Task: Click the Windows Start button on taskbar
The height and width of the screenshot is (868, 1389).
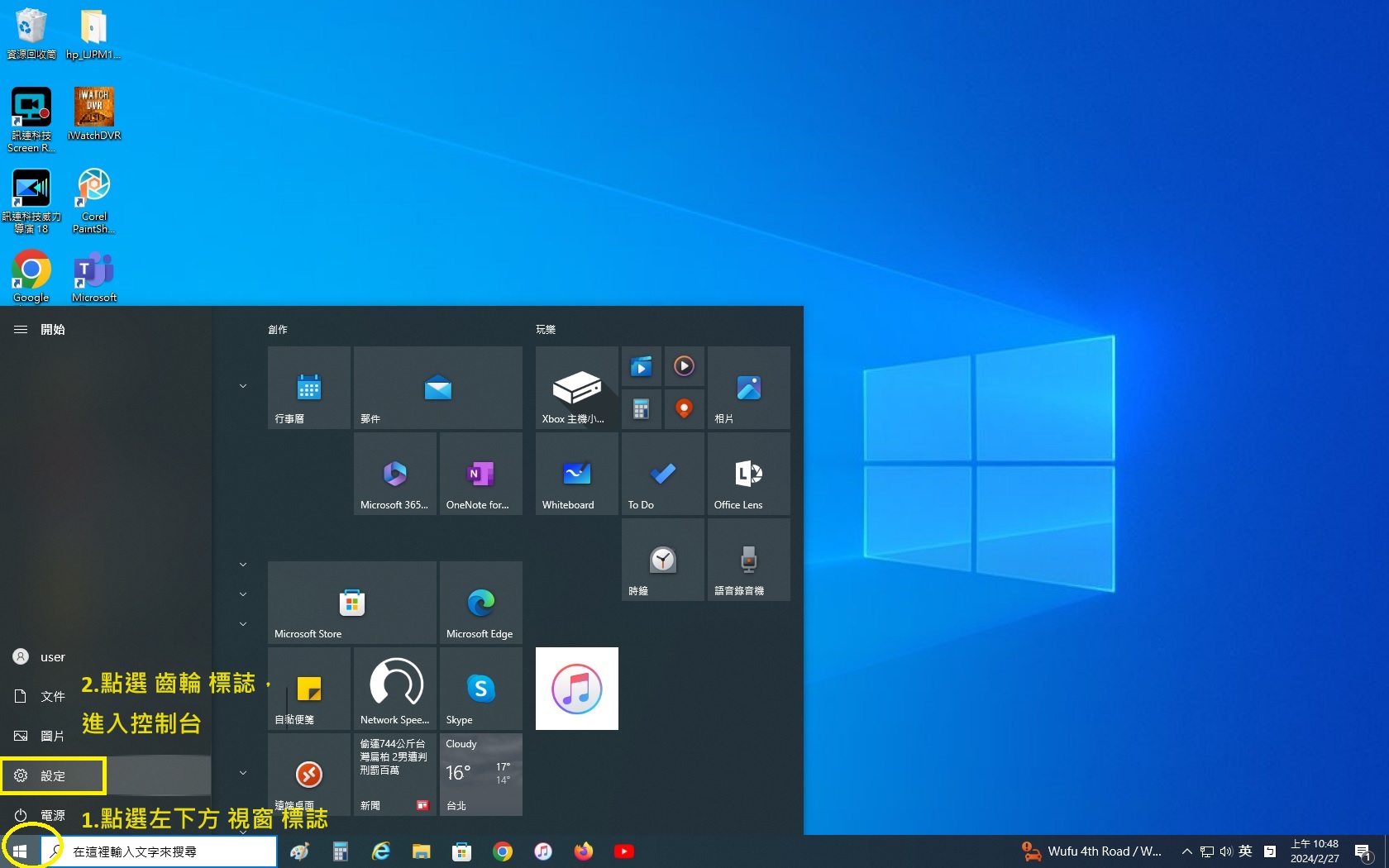Action: pyautogui.click(x=20, y=851)
